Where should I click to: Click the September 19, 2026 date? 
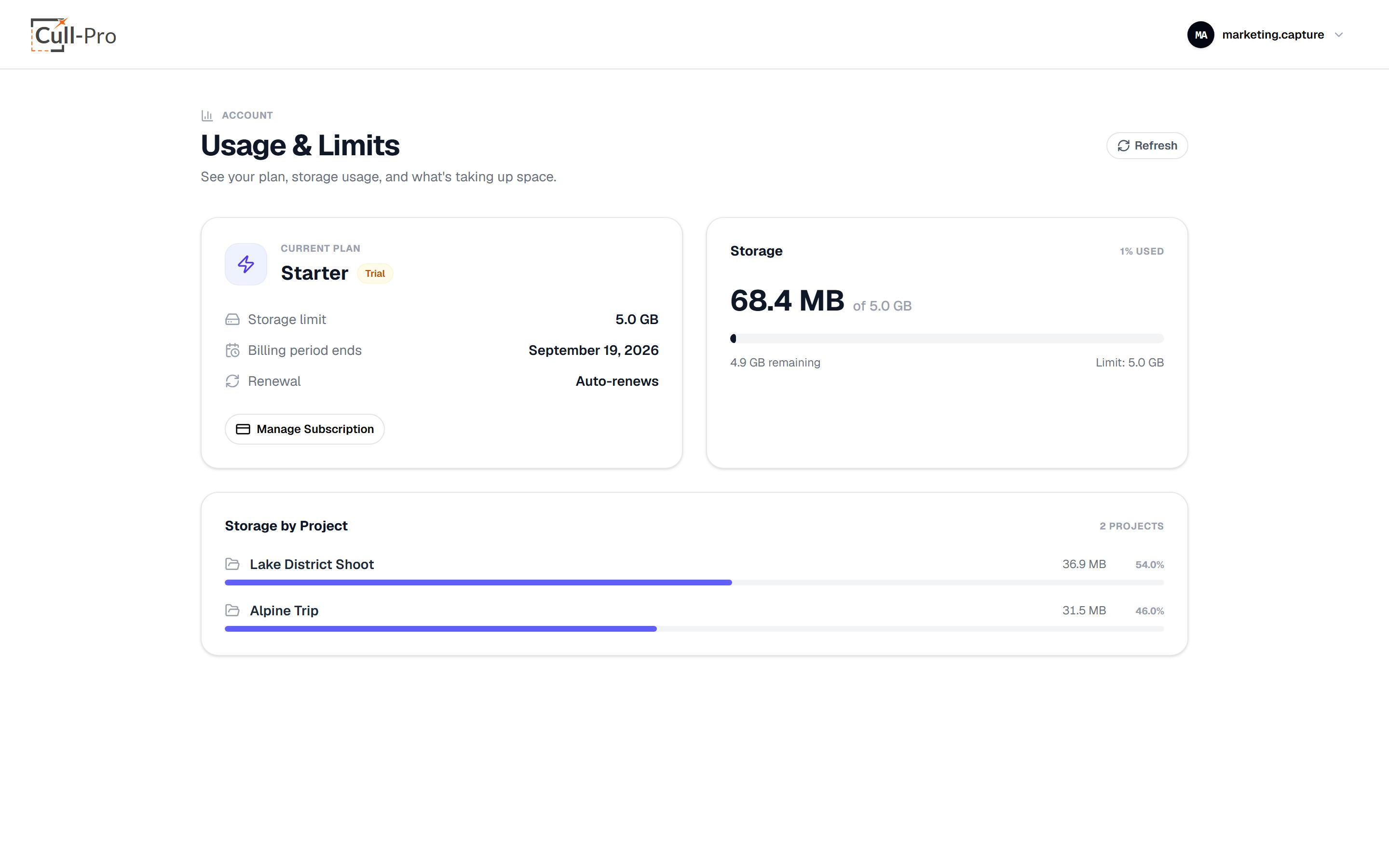(594, 350)
